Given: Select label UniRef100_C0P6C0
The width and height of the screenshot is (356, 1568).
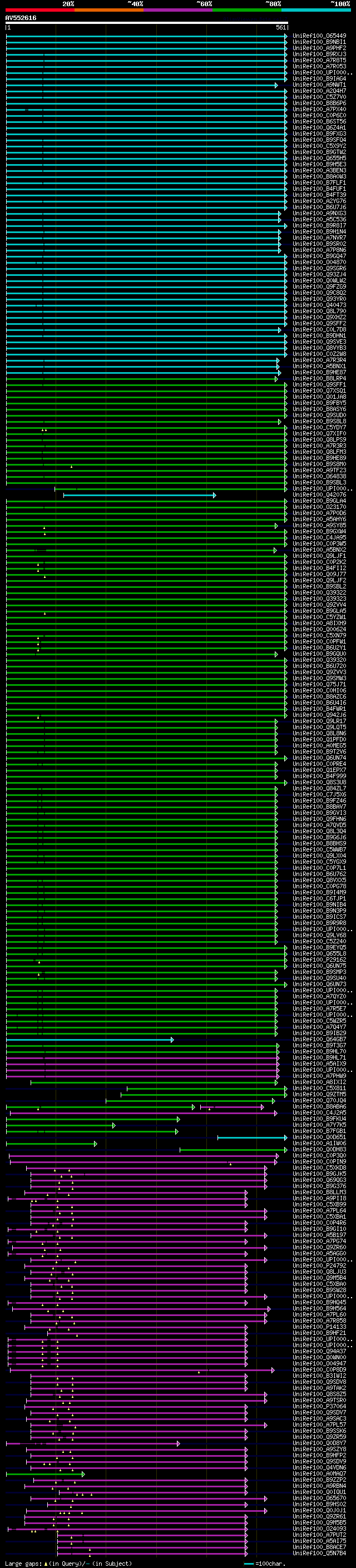Looking at the screenshot, I should pyautogui.click(x=319, y=116).
